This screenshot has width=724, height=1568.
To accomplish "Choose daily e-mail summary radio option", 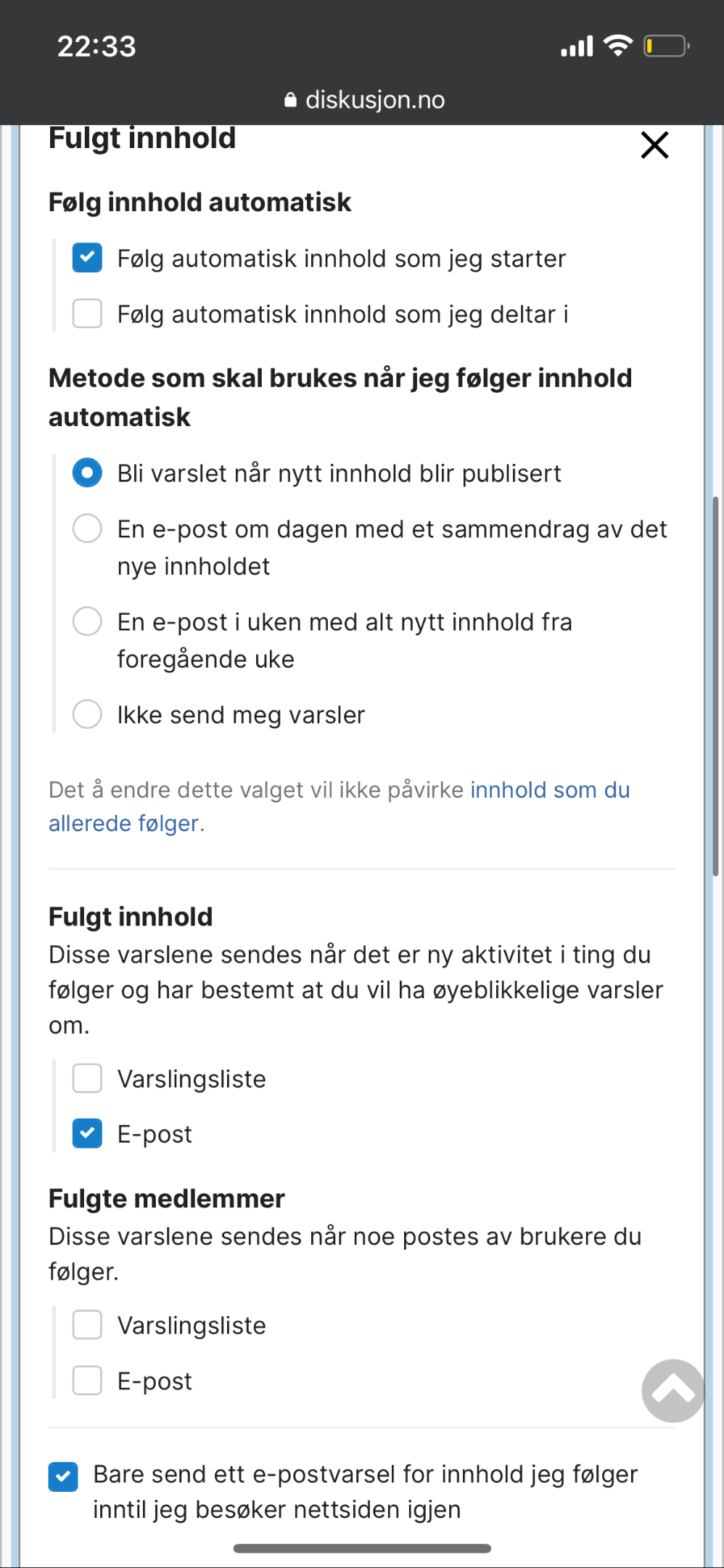I will coord(87,528).
